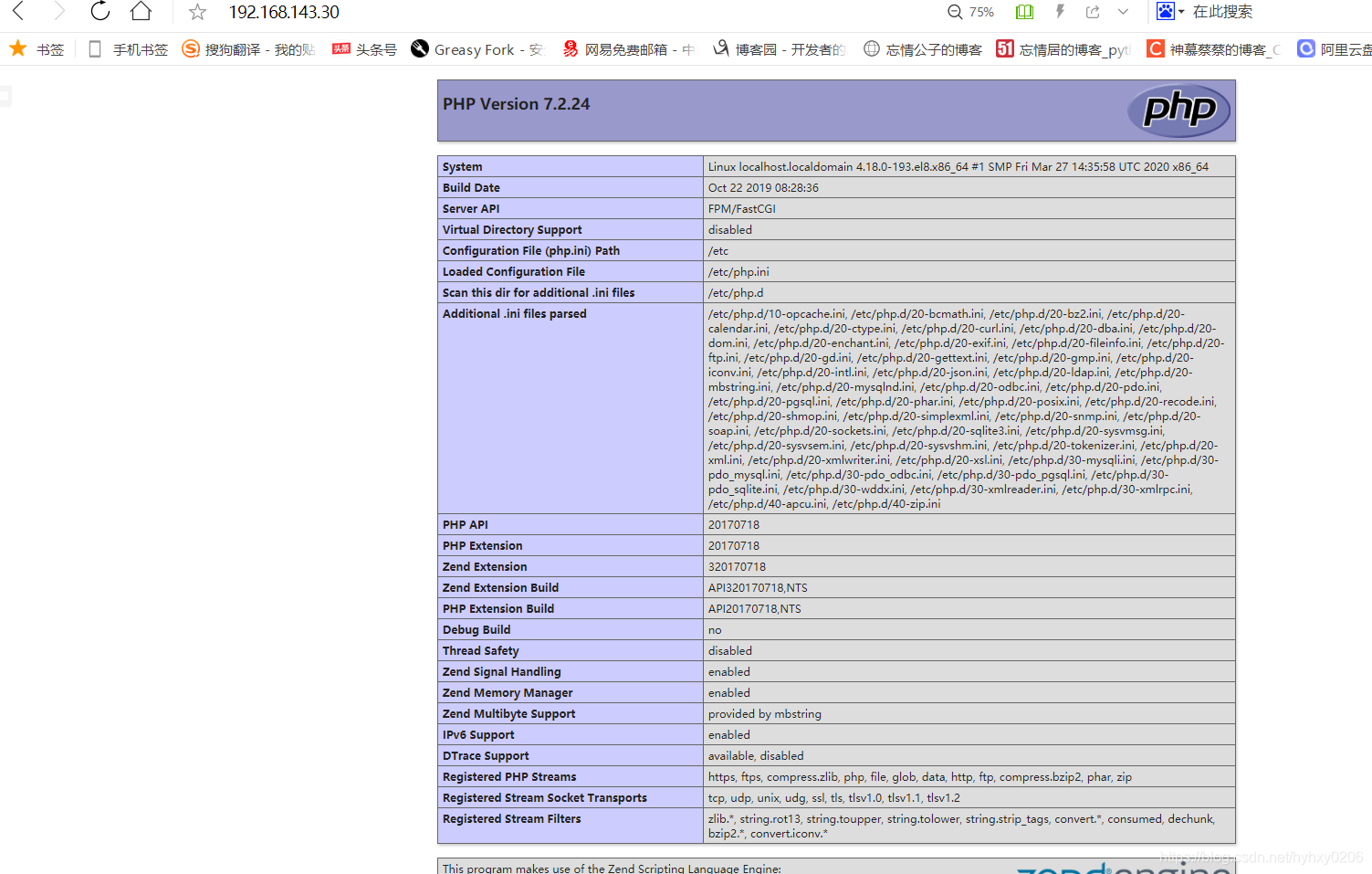Screen dimensions: 1372x874
Task: Select the Build Date value Oct 22 2019
Action: click(763, 188)
